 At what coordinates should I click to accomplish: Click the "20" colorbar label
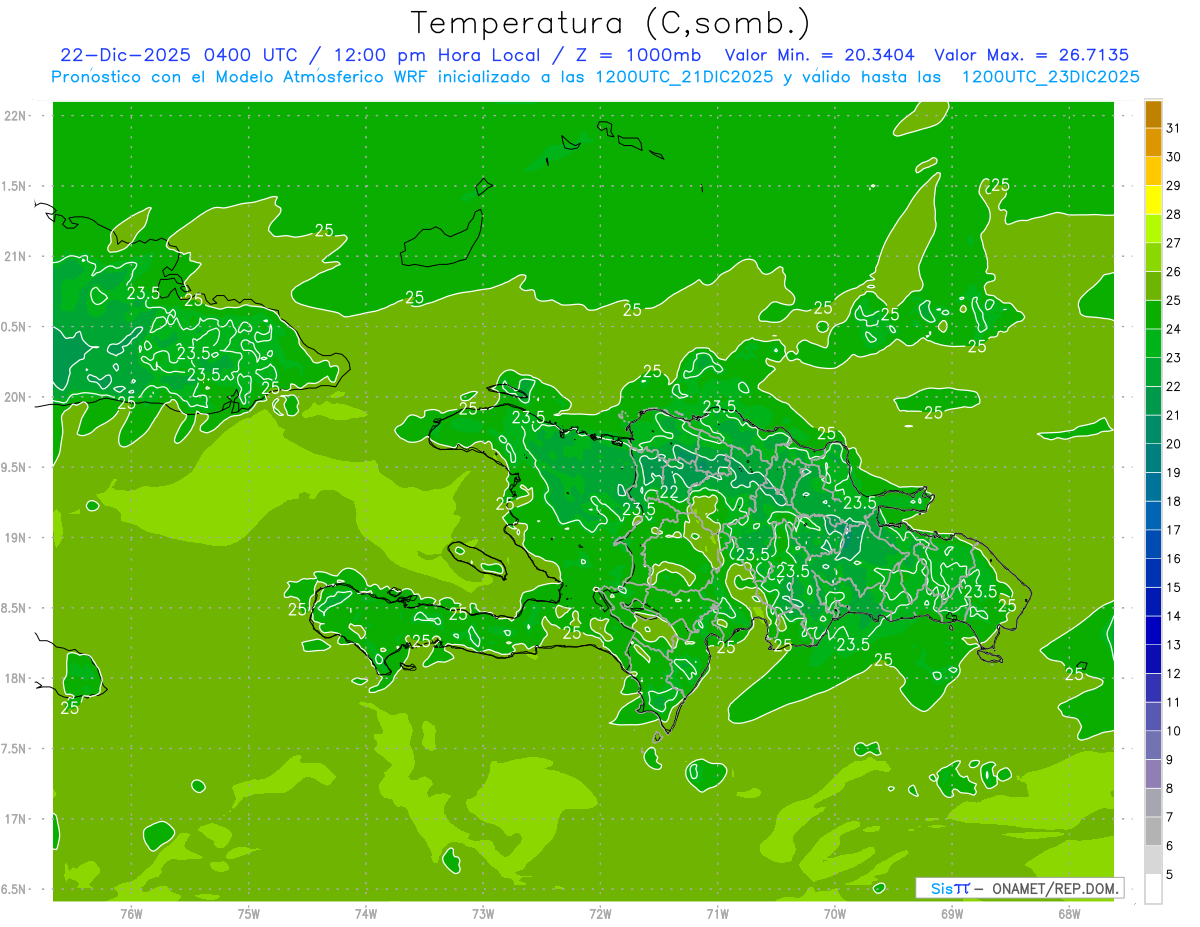point(1173,444)
